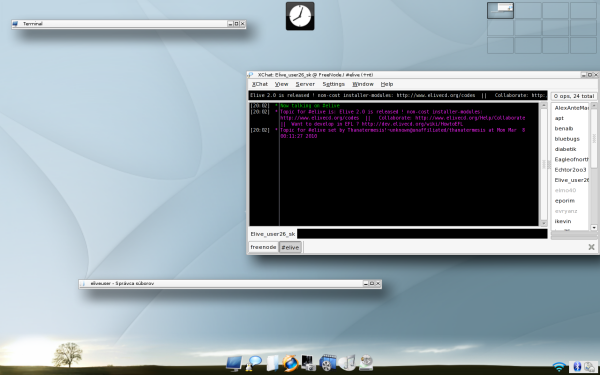Click the user list scrollbar thumb
Screen dimensions: 600x375
click(x=594, y=139)
